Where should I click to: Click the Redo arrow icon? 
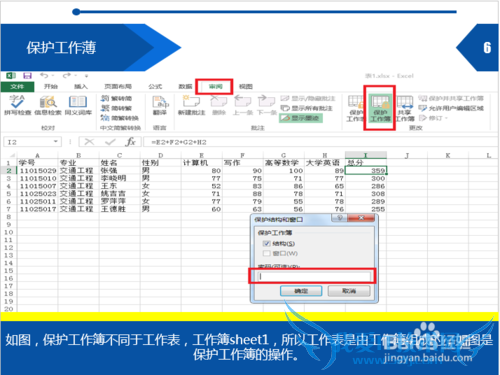(x=67, y=76)
